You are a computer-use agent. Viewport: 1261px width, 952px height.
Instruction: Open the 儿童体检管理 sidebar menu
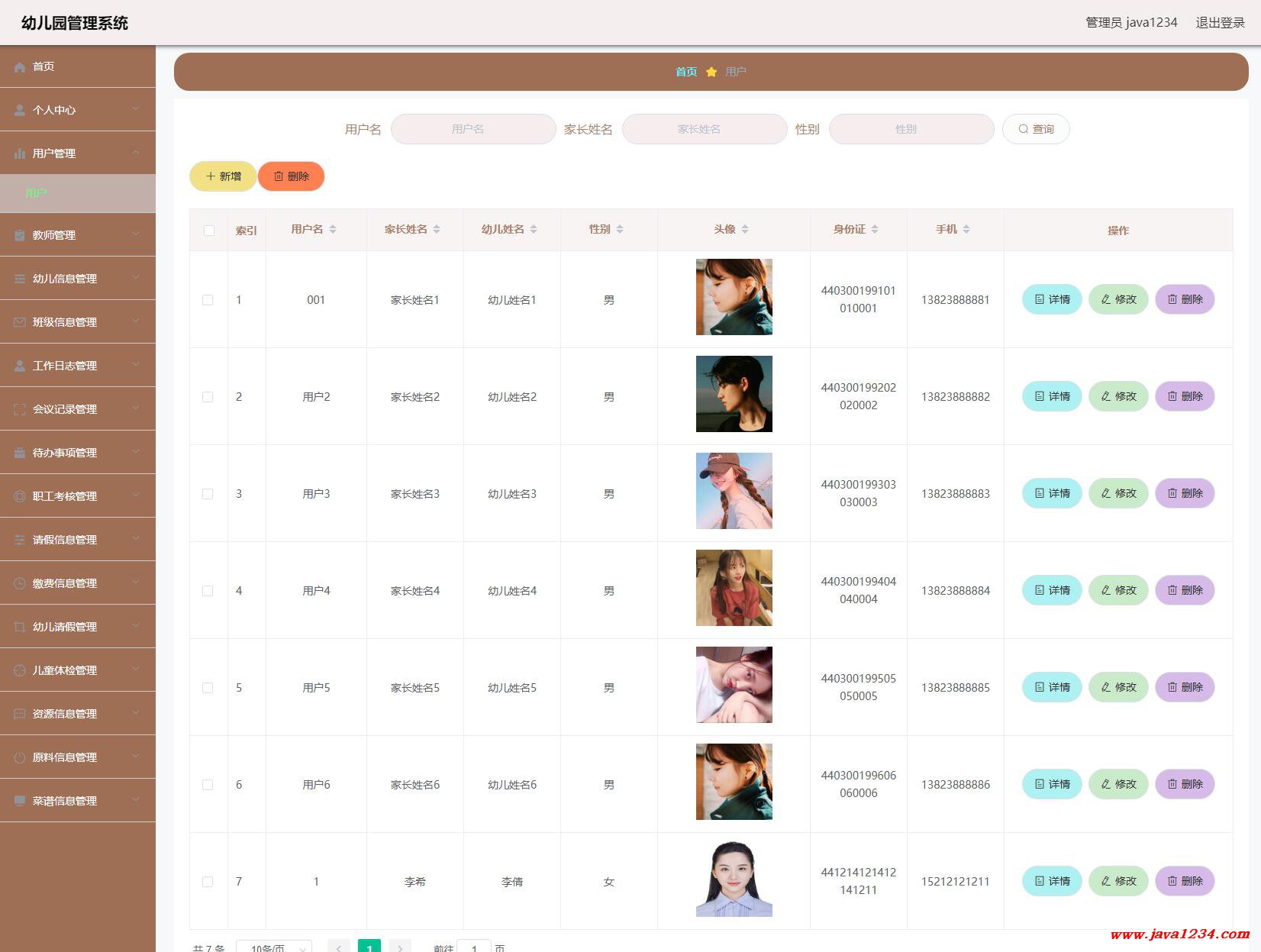[x=78, y=670]
